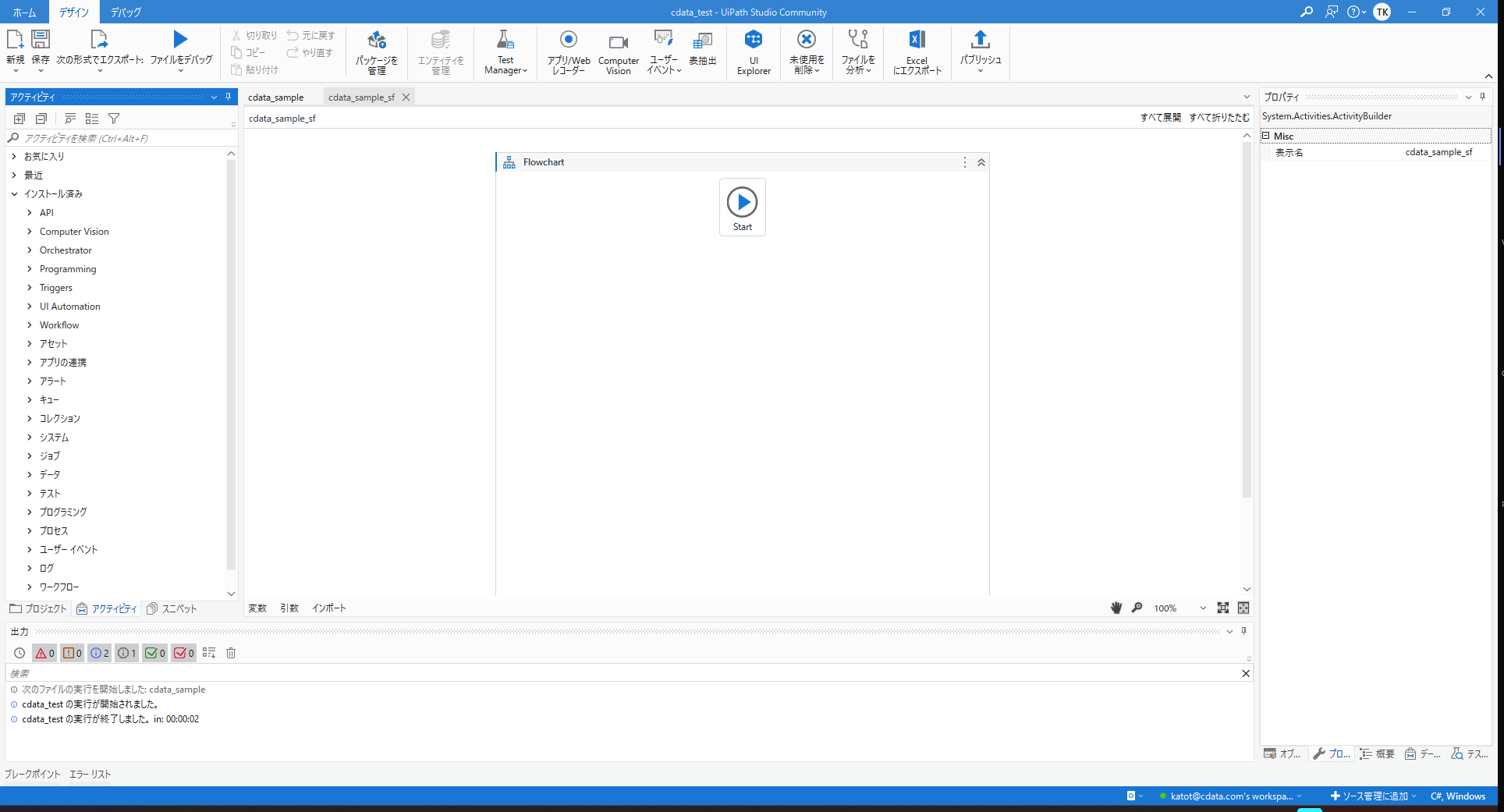
Task: Switch to ホーム ribbon tab
Action: point(24,12)
